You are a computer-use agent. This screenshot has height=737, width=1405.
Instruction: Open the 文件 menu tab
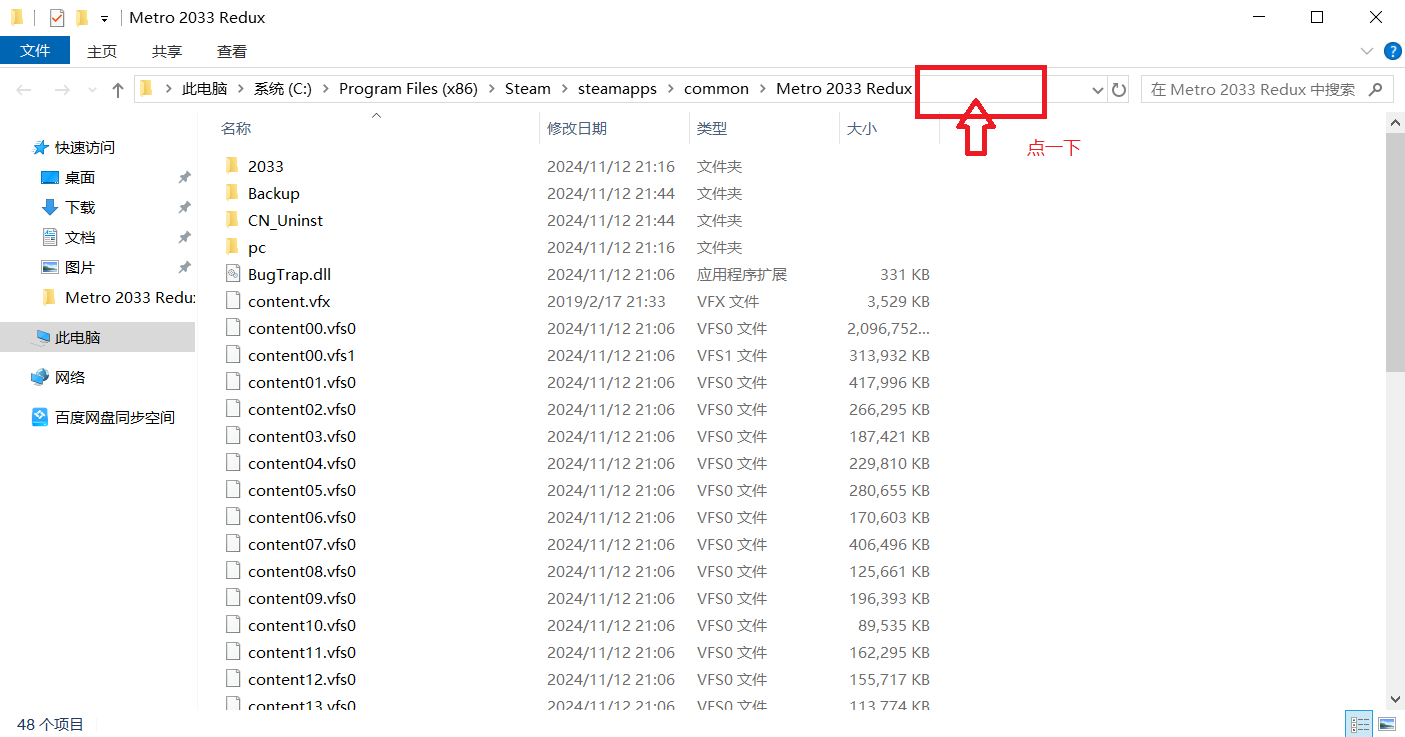tap(35, 51)
